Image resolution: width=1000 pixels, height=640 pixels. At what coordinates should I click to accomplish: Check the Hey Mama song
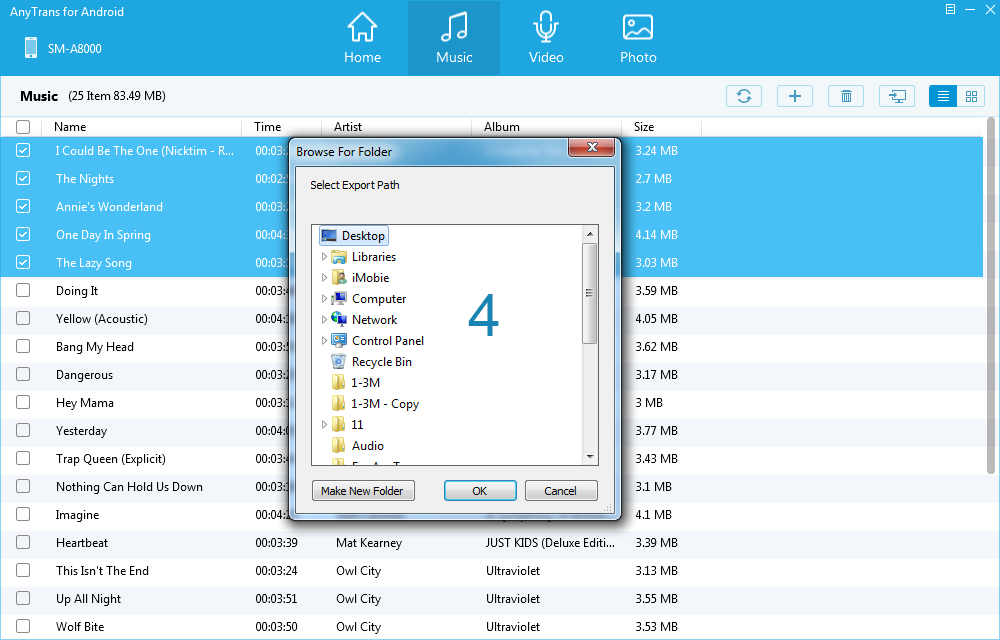(x=23, y=402)
